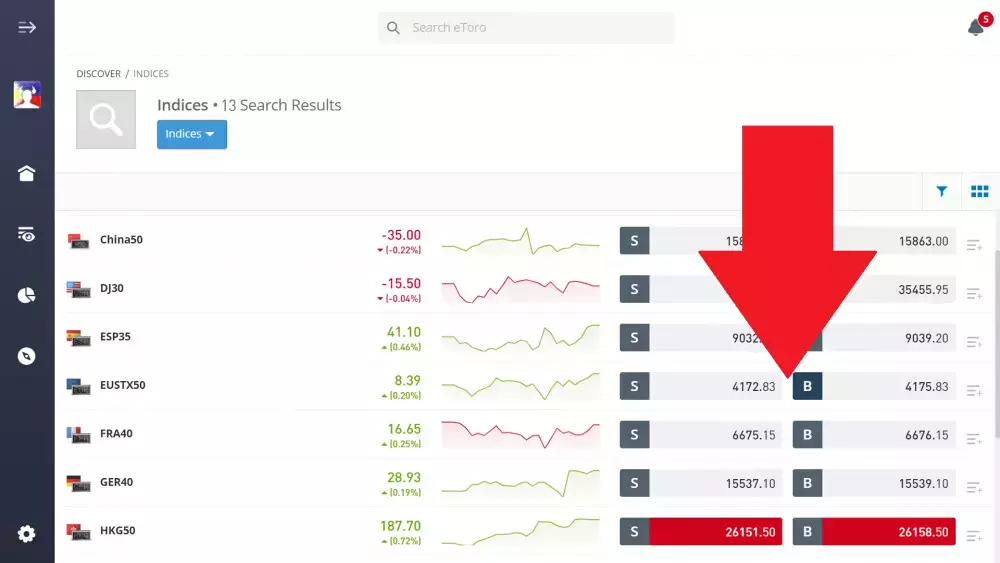Sell DJ30 with S button
This screenshot has height=563, width=1000.
pos(635,289)
